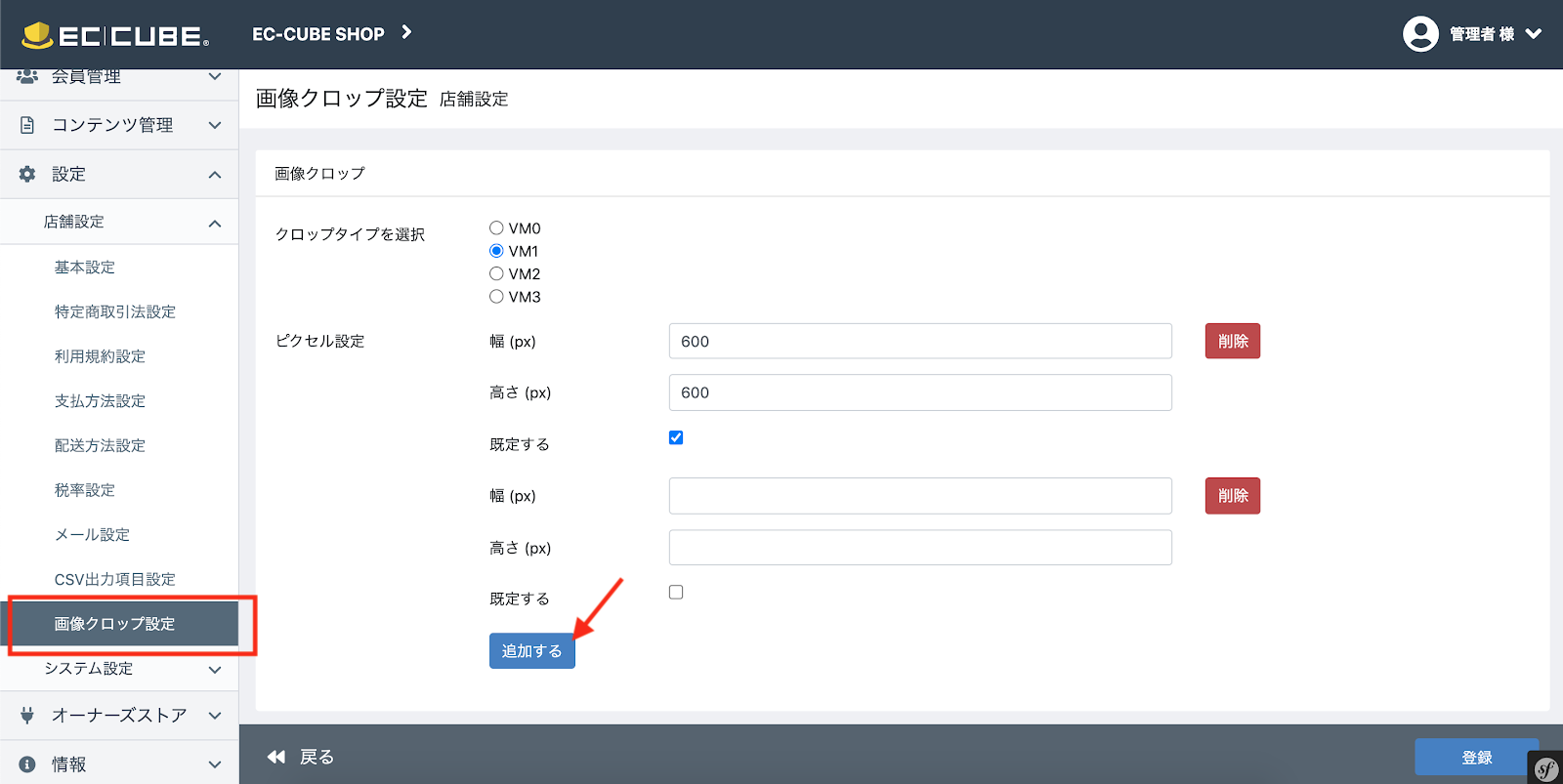The height and width of the screenshot is (784, 1563).
Task: Click arrow icon next to EC-CUBE SHOP
Action: click(406, 32)
